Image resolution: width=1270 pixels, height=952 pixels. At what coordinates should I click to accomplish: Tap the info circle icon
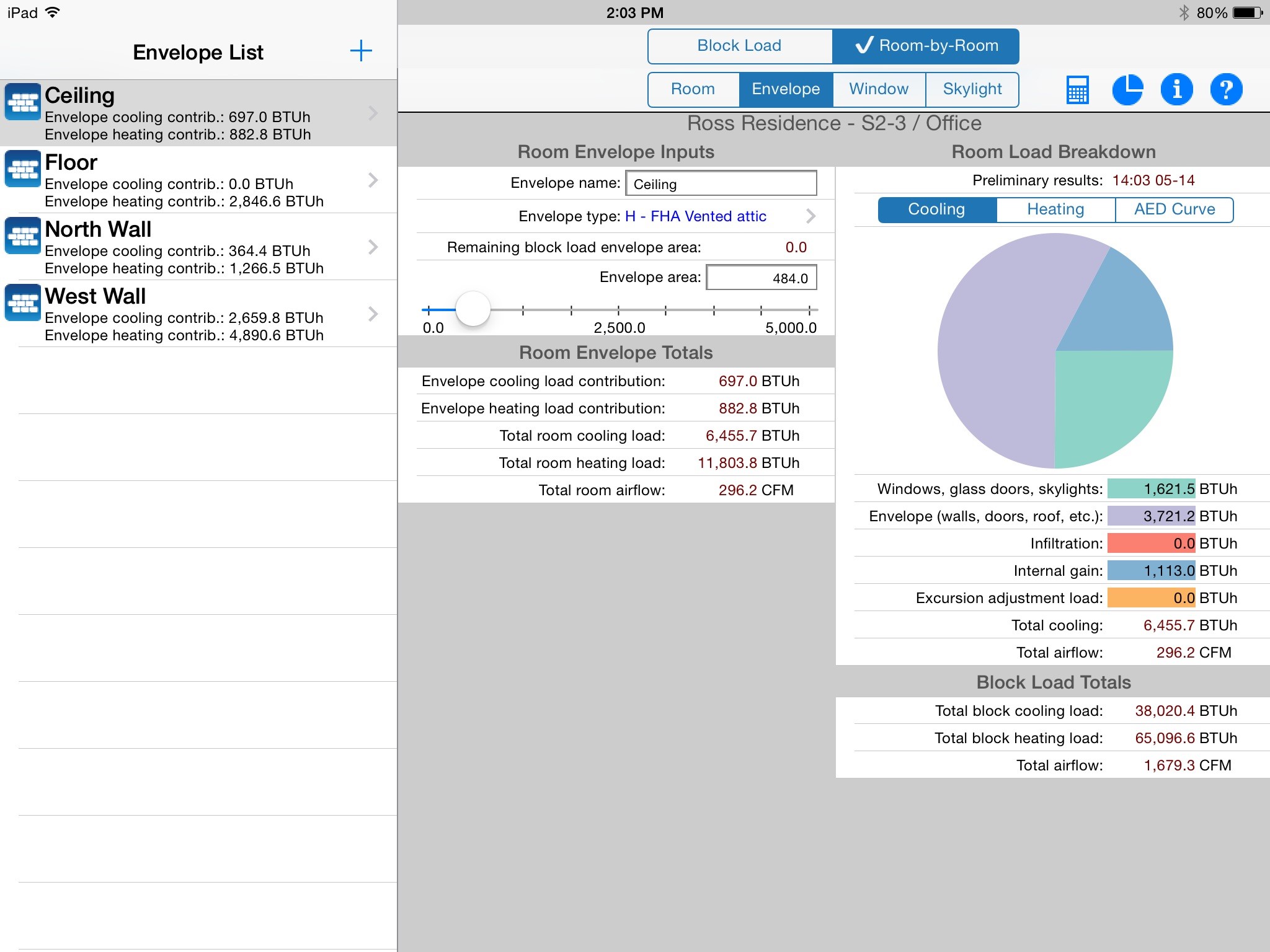[1177, 89]
